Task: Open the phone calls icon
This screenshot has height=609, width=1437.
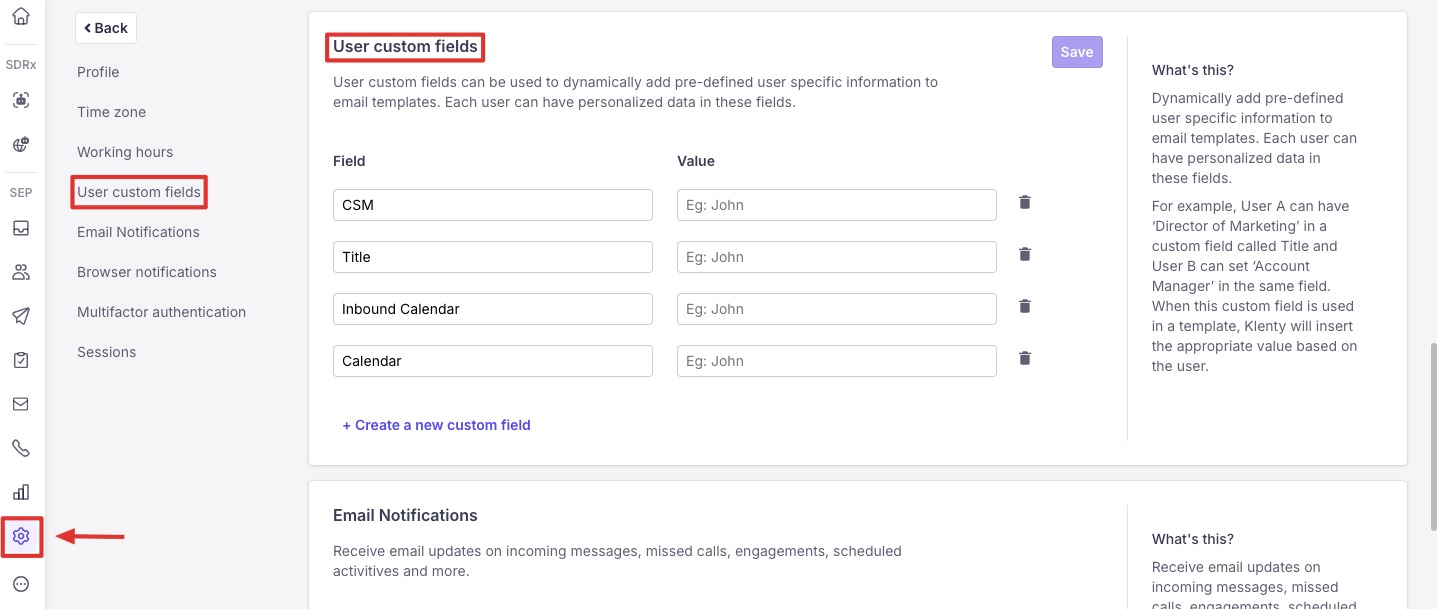Action: click(x=21, y=448)
